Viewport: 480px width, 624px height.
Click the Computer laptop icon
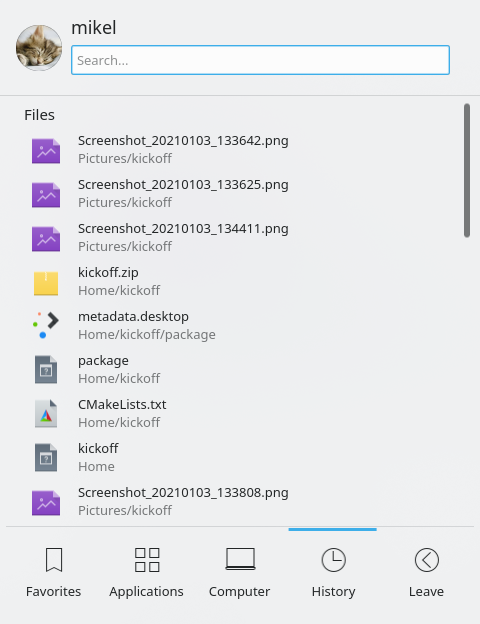pos(240,559)
